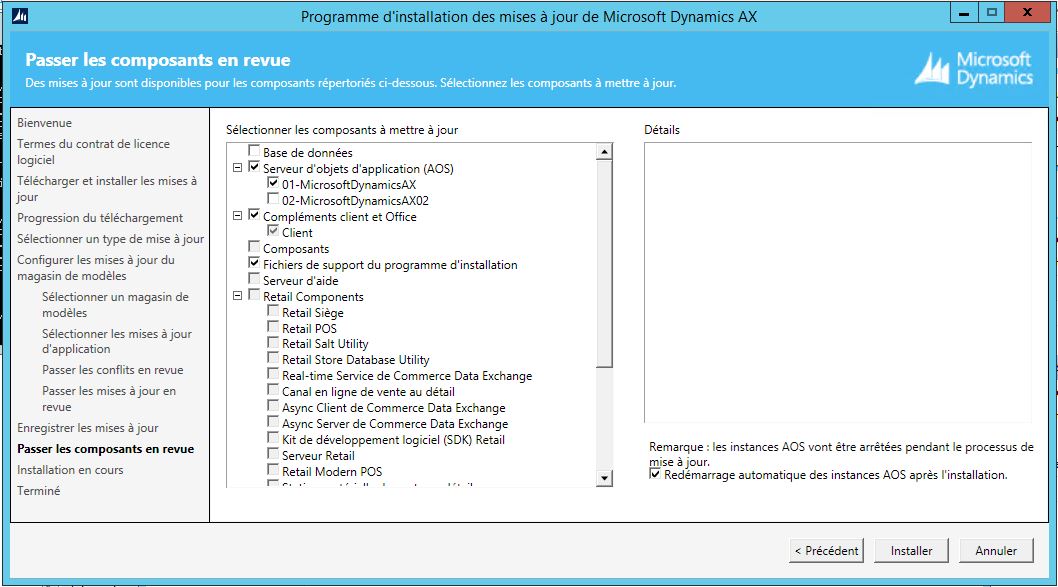The image size is (1058, 587).
Task: Collapse Compléments client et Office node
Action: tap(238, 216)
